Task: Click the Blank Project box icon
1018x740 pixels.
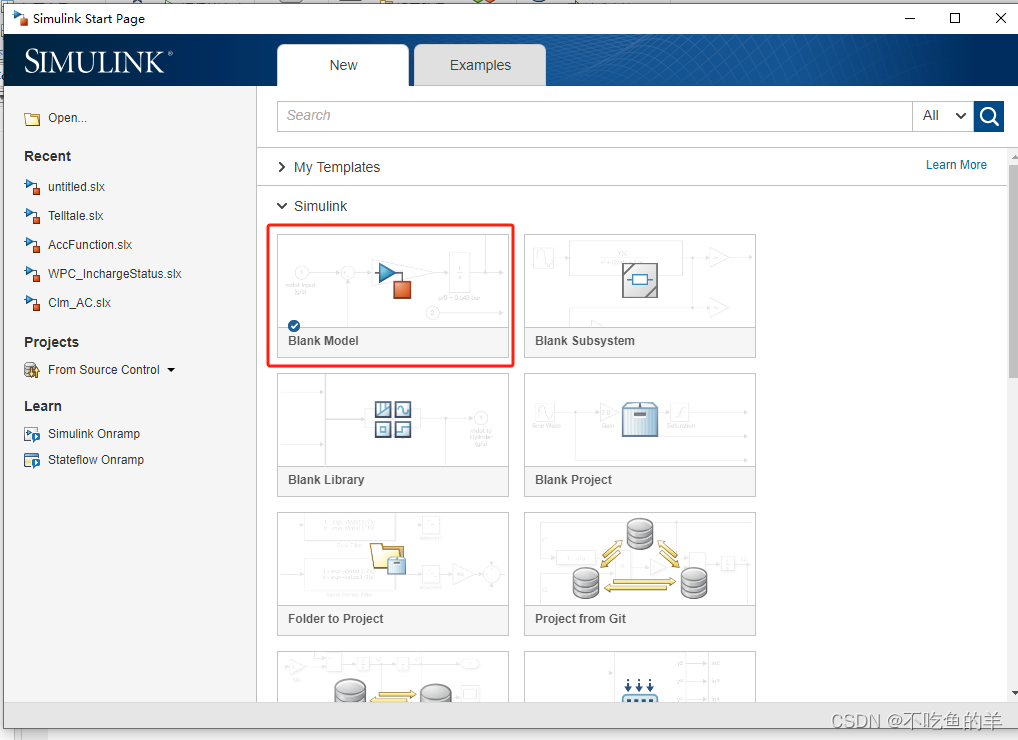Action: point(639,419)
